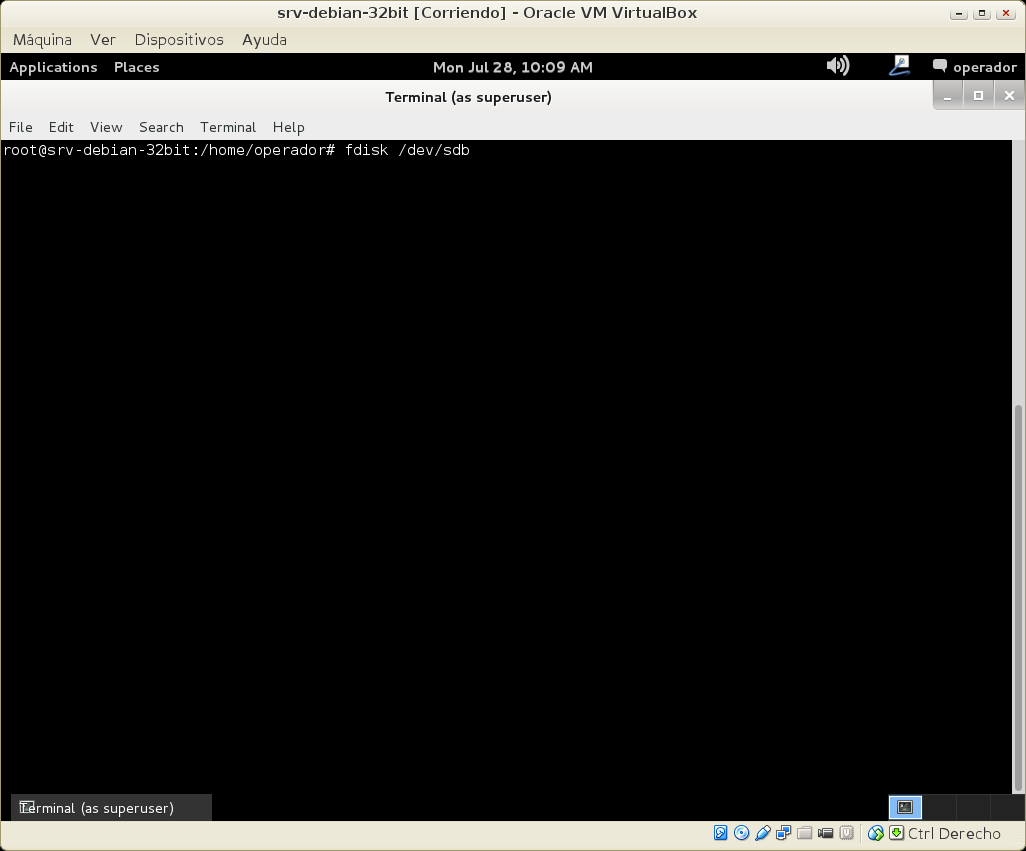Screen dimensions: 1026x851
Task: Open the network adapters status icon
Action: pos(783,833)
